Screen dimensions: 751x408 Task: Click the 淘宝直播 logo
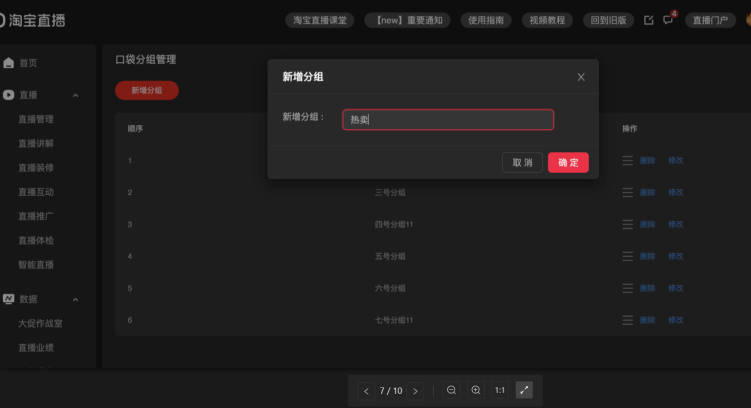tap(33, 20)
